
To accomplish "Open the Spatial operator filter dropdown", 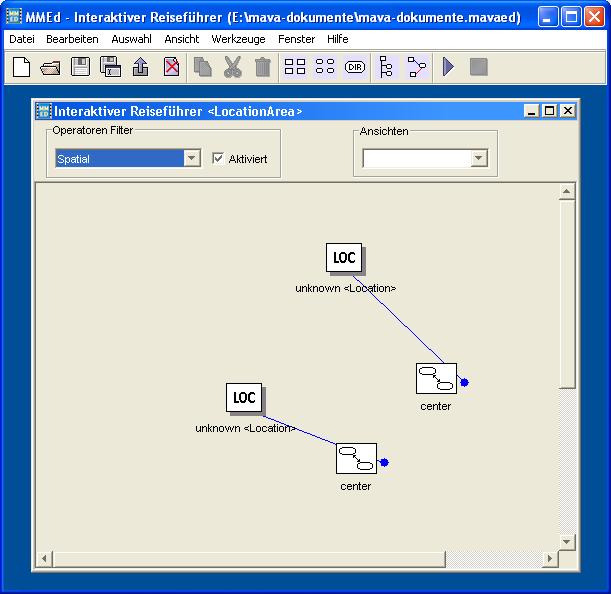I will [x=191, y=158].
